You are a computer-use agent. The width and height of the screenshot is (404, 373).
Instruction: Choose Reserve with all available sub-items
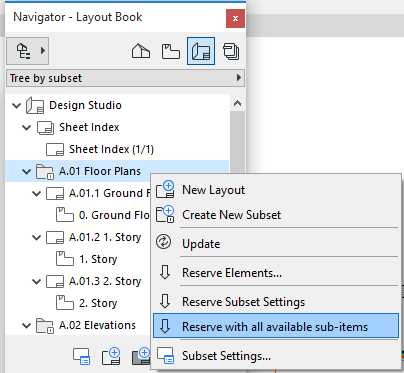[276, 326]
